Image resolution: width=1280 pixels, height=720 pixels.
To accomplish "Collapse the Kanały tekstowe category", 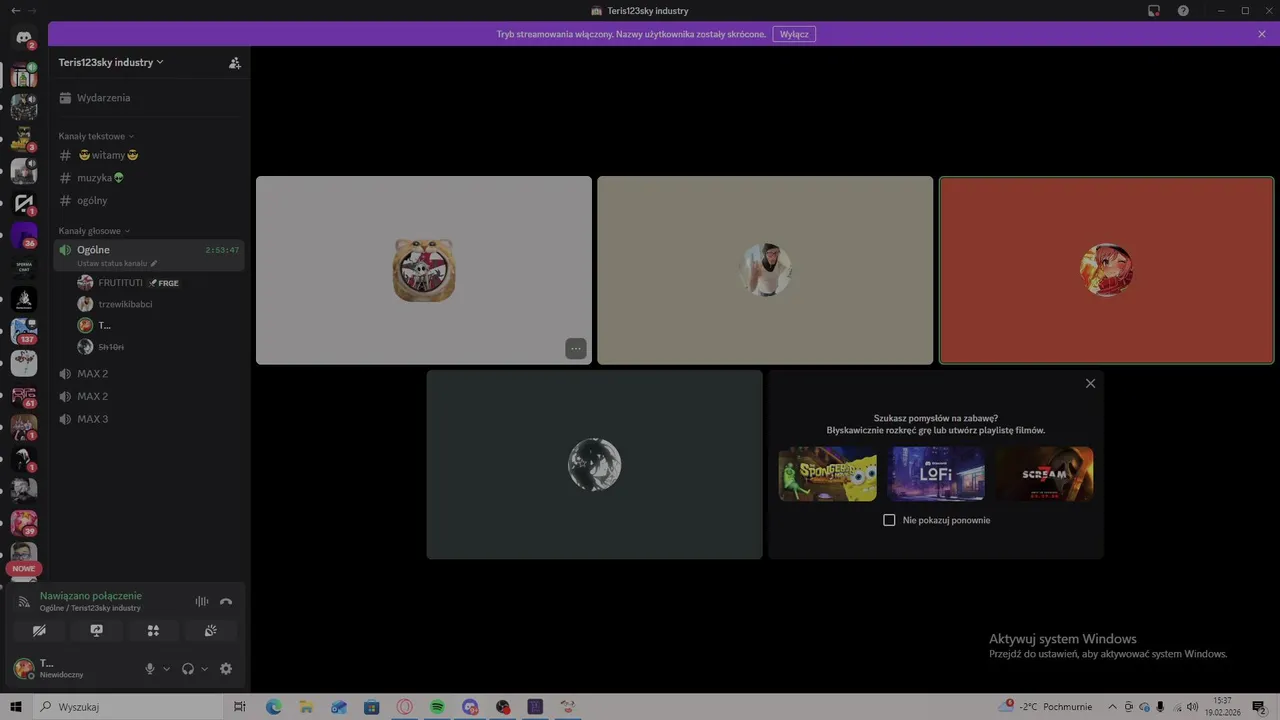I will [x=96, y=136].
